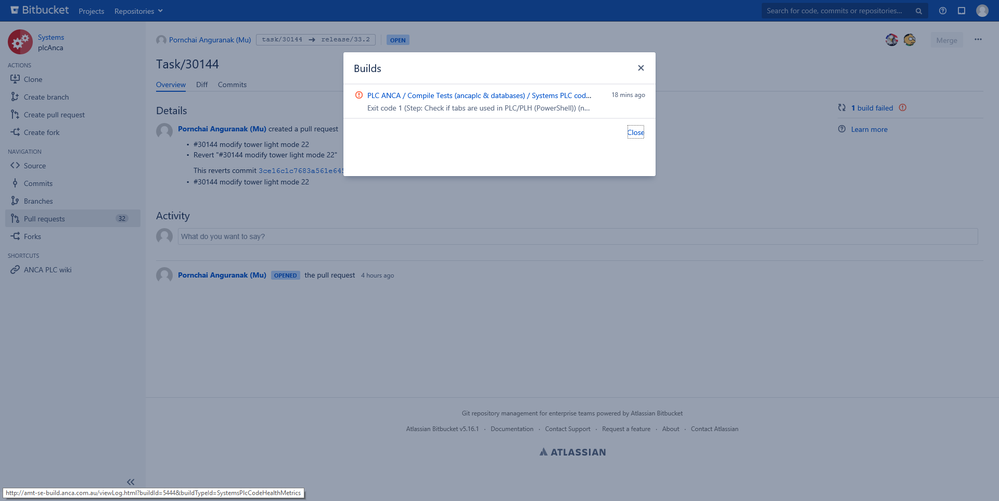Click the Bitbucket logo in header

point(40,10)
